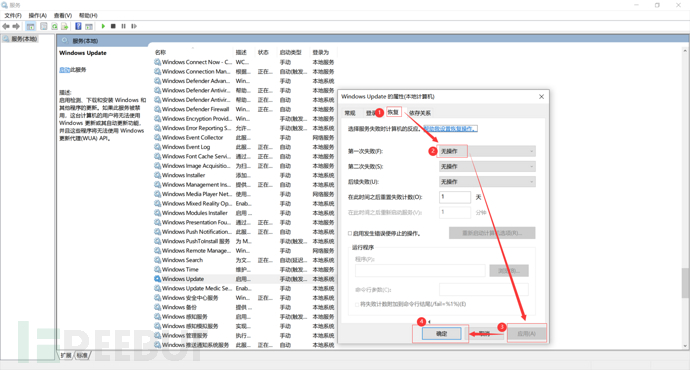690x370 pixels.
Task: Open Help with the blue question-mark icon
Action: coord(78,26)
